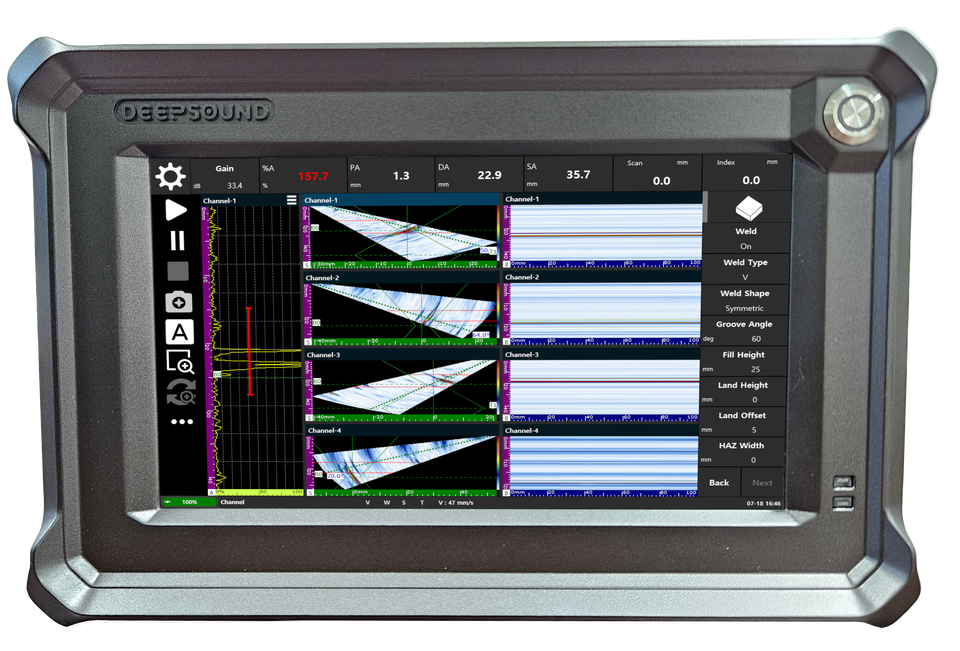Click the reset zoom refresh icon

click(181, 392)
